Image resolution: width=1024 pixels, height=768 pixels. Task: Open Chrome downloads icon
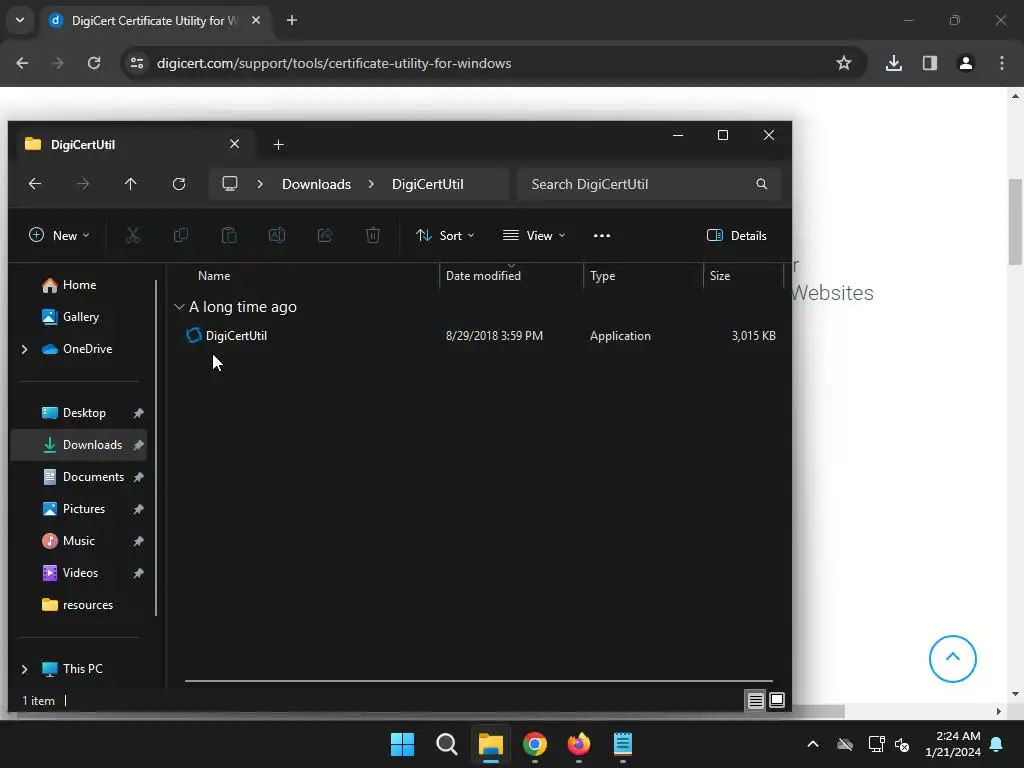click(x=894, y=63)
